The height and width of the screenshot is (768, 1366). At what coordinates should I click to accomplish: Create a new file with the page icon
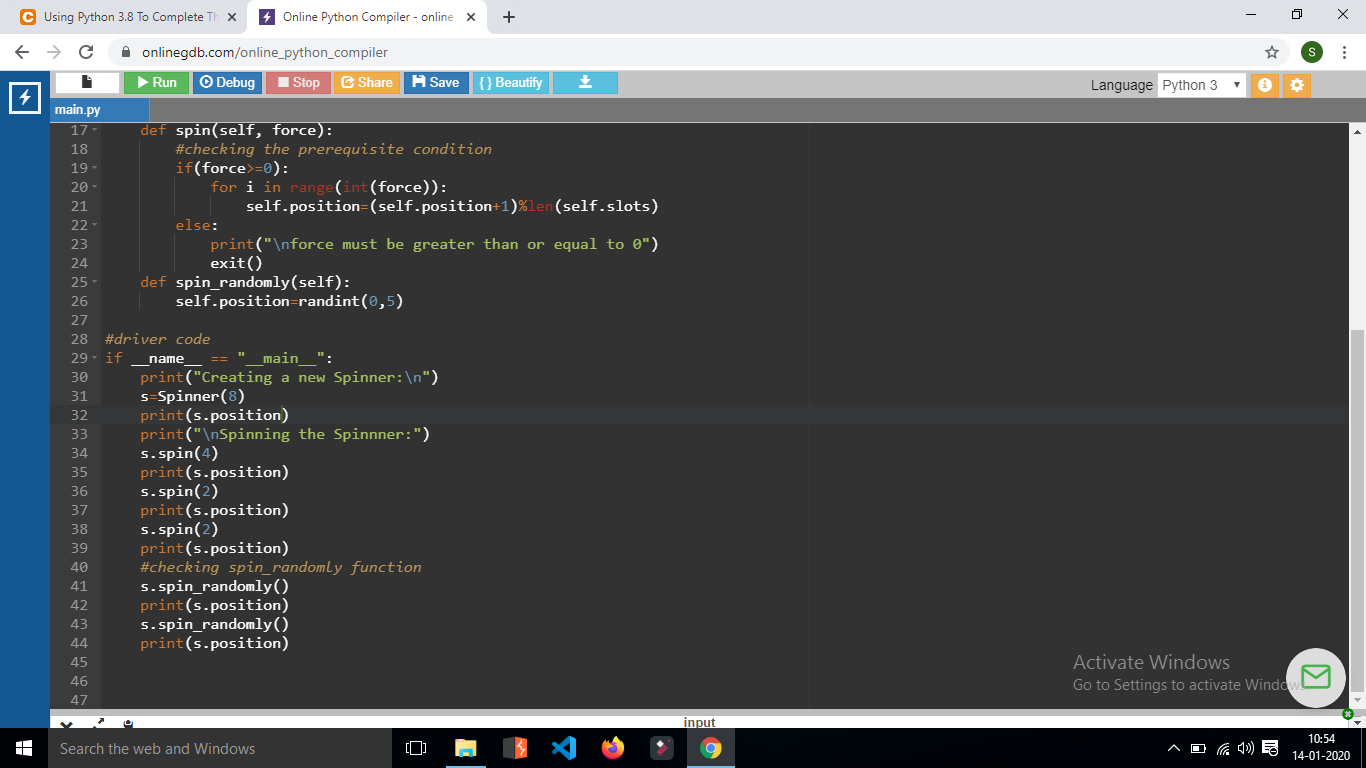[x=87, y=83]
